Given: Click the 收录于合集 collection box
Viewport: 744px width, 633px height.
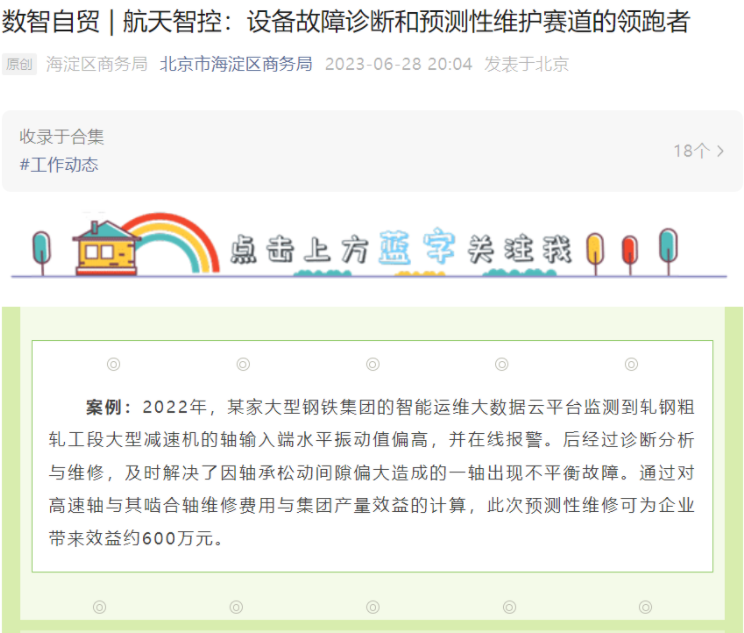Looking at the screenshot, I should tap(372, 151).
